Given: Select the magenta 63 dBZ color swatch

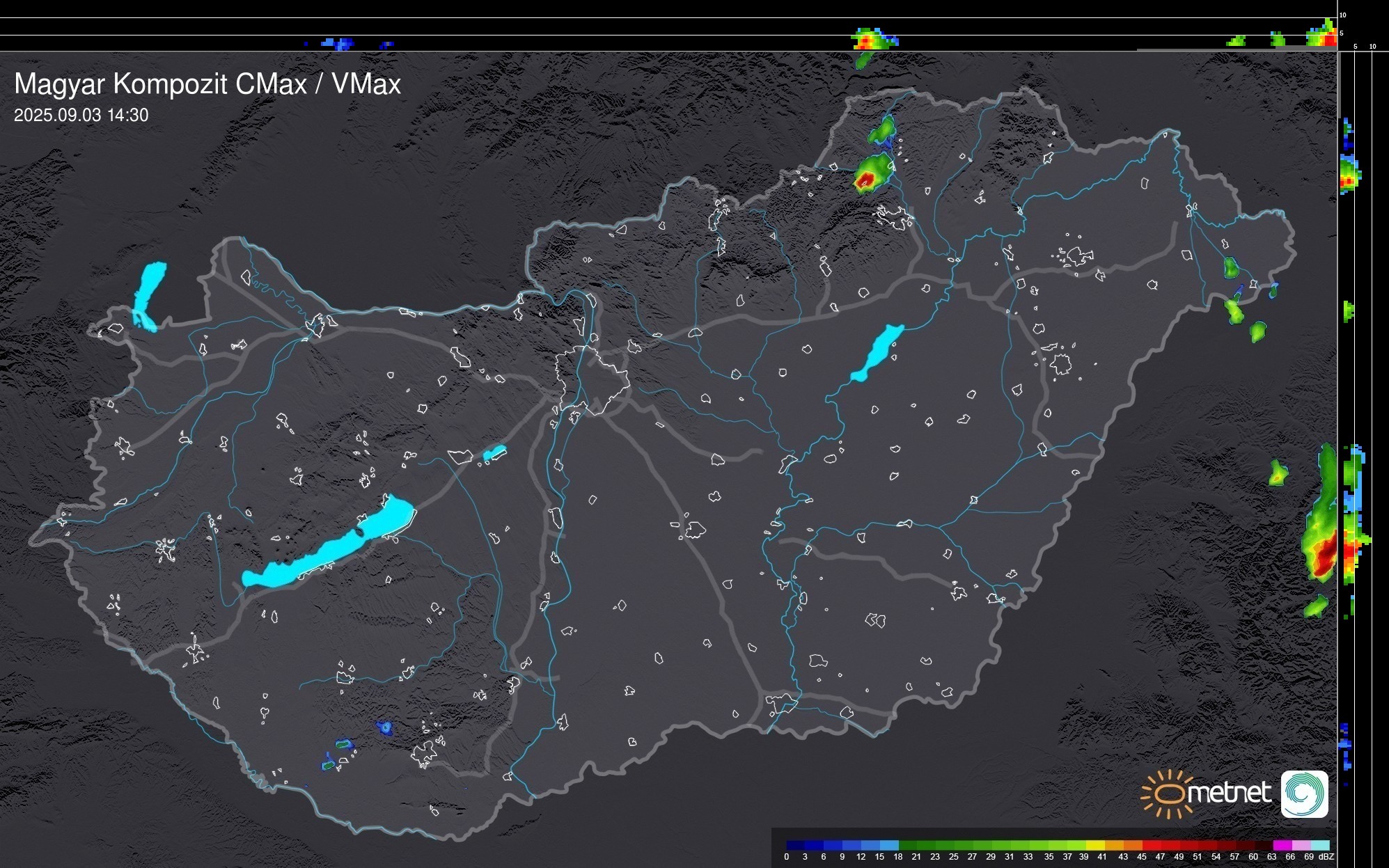Looking at the screenshot, I should coord(1282,845).
